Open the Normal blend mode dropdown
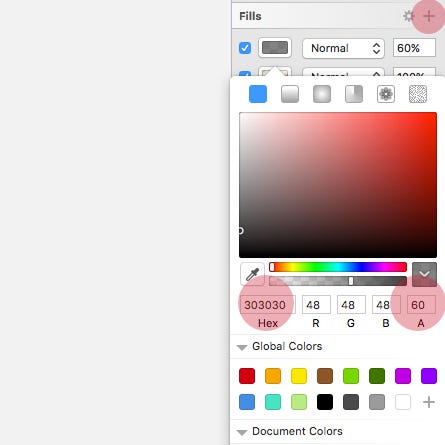This screenshot has width=445, height=445. coord(343,48)
